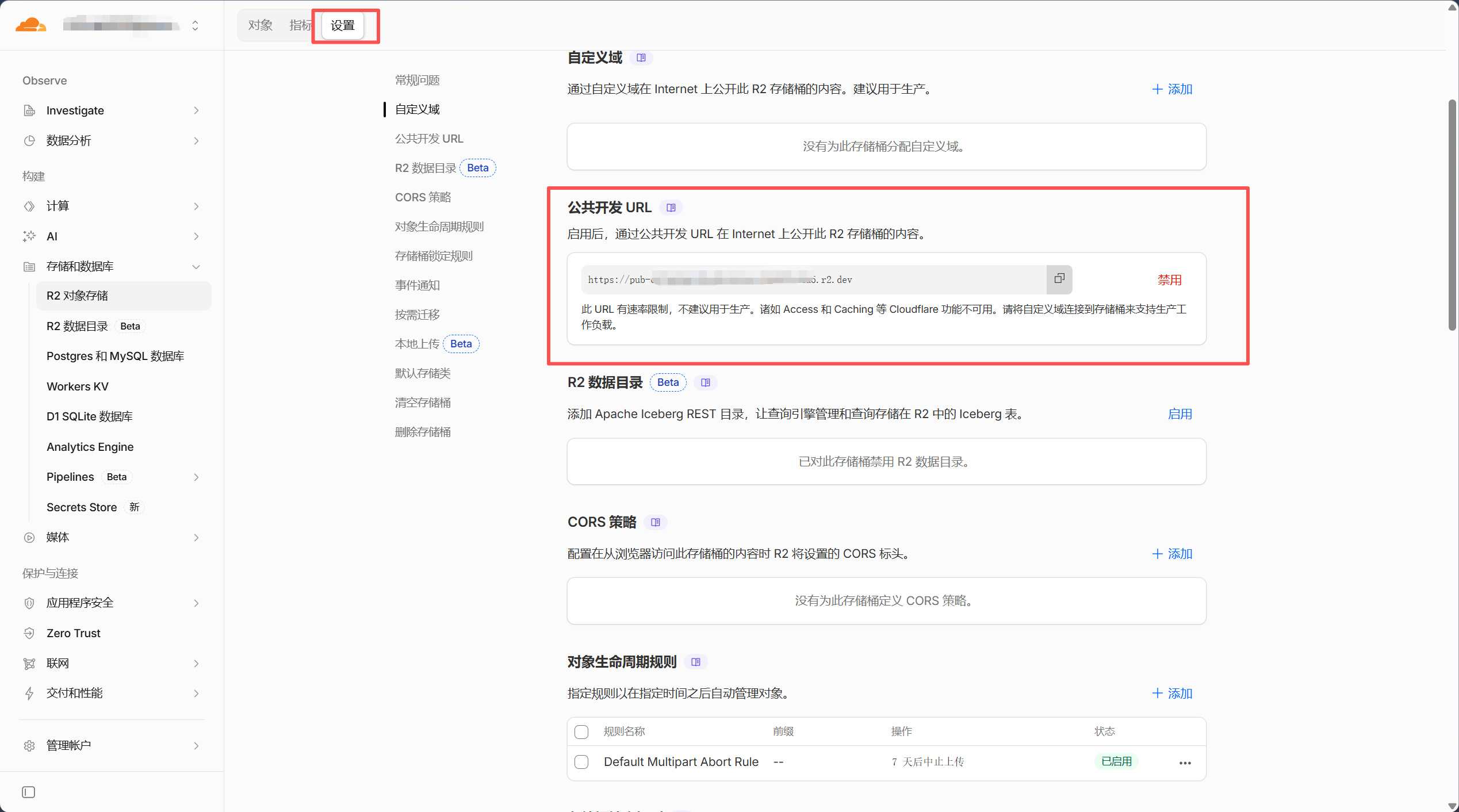Click the 应用程序安全 shield icon
Image resolution: width=1459 pixels, height=812 pixels.
click(x=29, y=603)
